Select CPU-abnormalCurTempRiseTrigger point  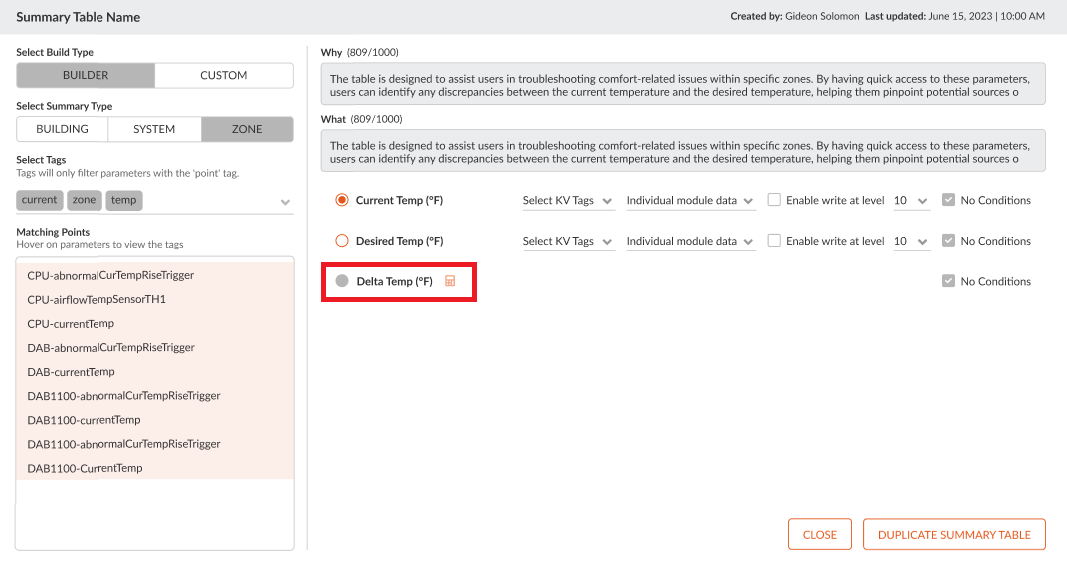(x=155, y=275)
